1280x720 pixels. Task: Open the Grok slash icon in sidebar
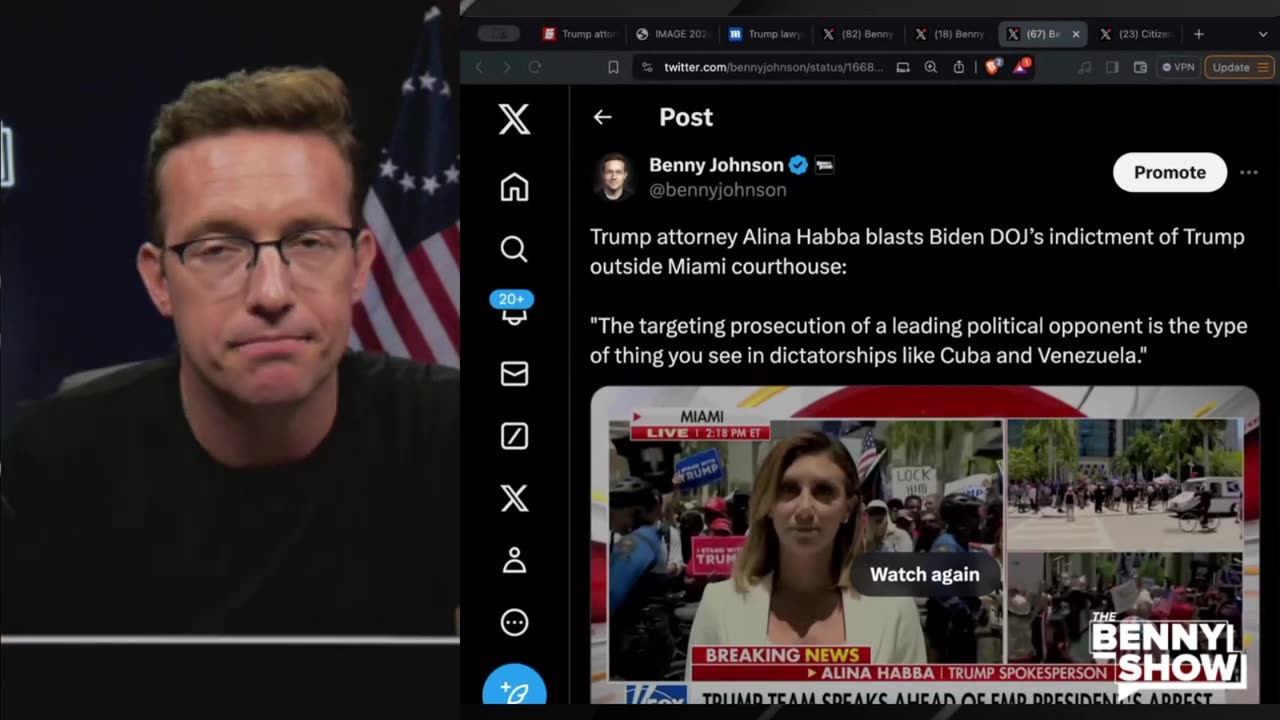pos(514,436)
